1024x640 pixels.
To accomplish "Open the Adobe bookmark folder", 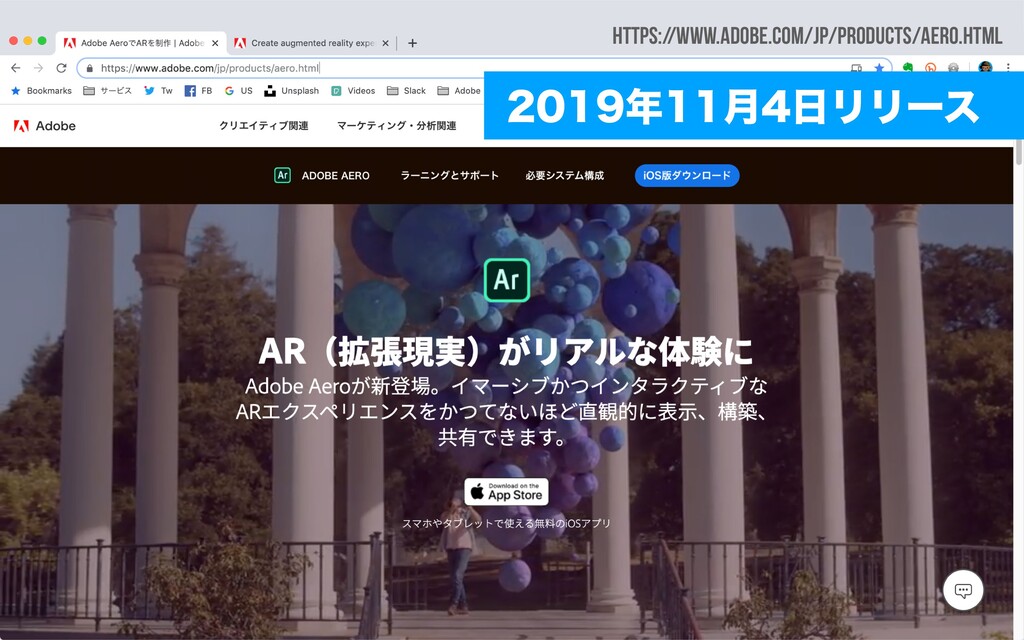I will tap(459, 91).
